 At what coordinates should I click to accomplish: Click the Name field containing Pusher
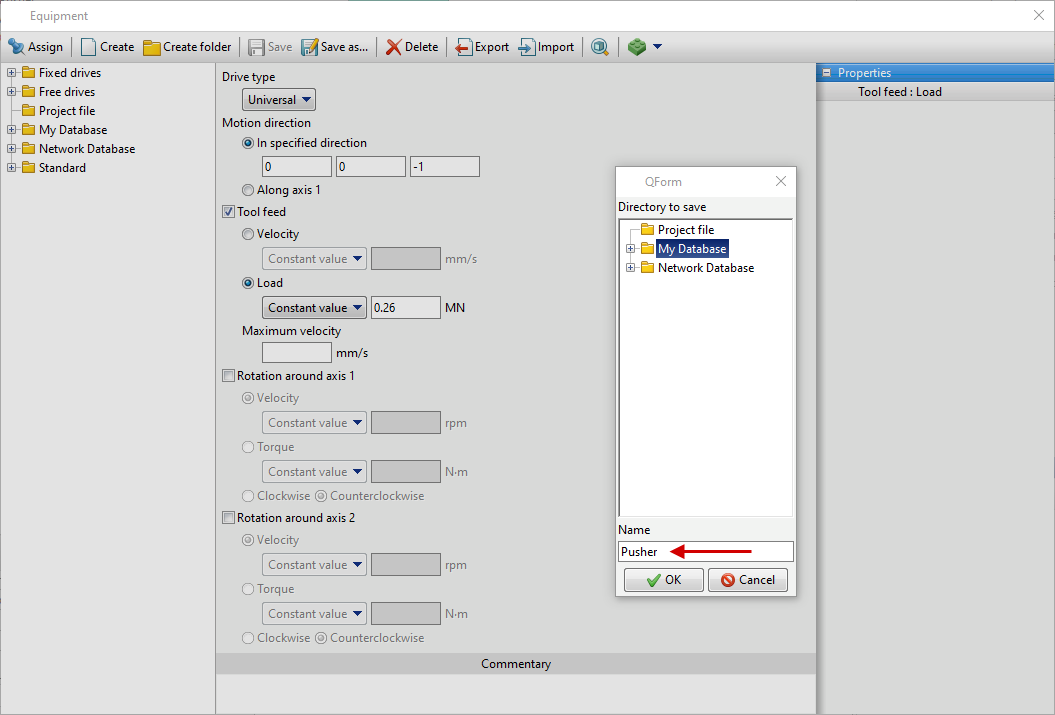coord(705,552)
